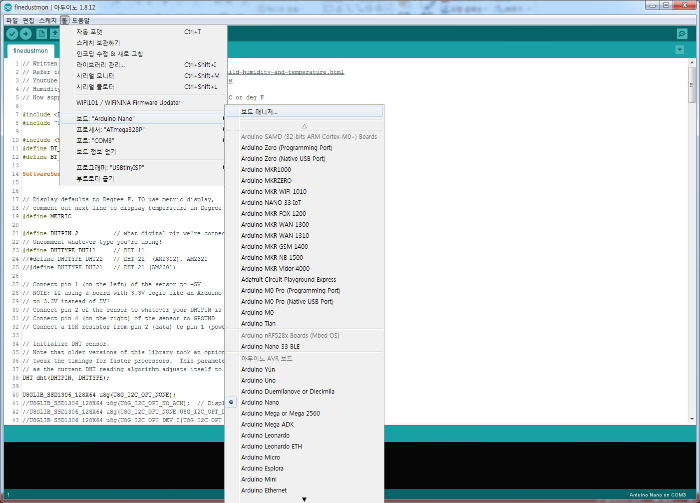The width and height of the screenshot is (700, 503).
Task: Click the Arduino Nano on COM3 status text
Action: tap(657, 495)
